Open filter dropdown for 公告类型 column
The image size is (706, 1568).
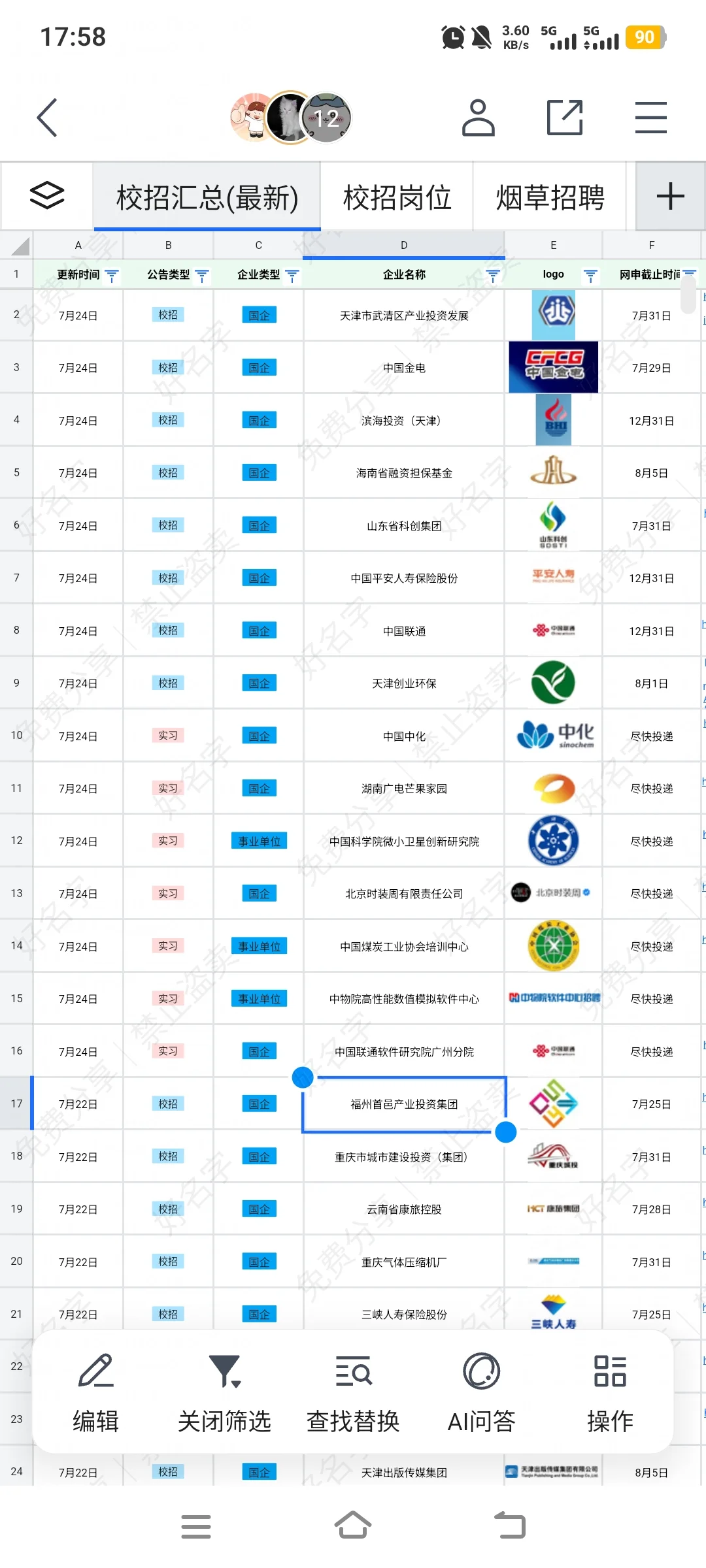(x=202, y=276)
